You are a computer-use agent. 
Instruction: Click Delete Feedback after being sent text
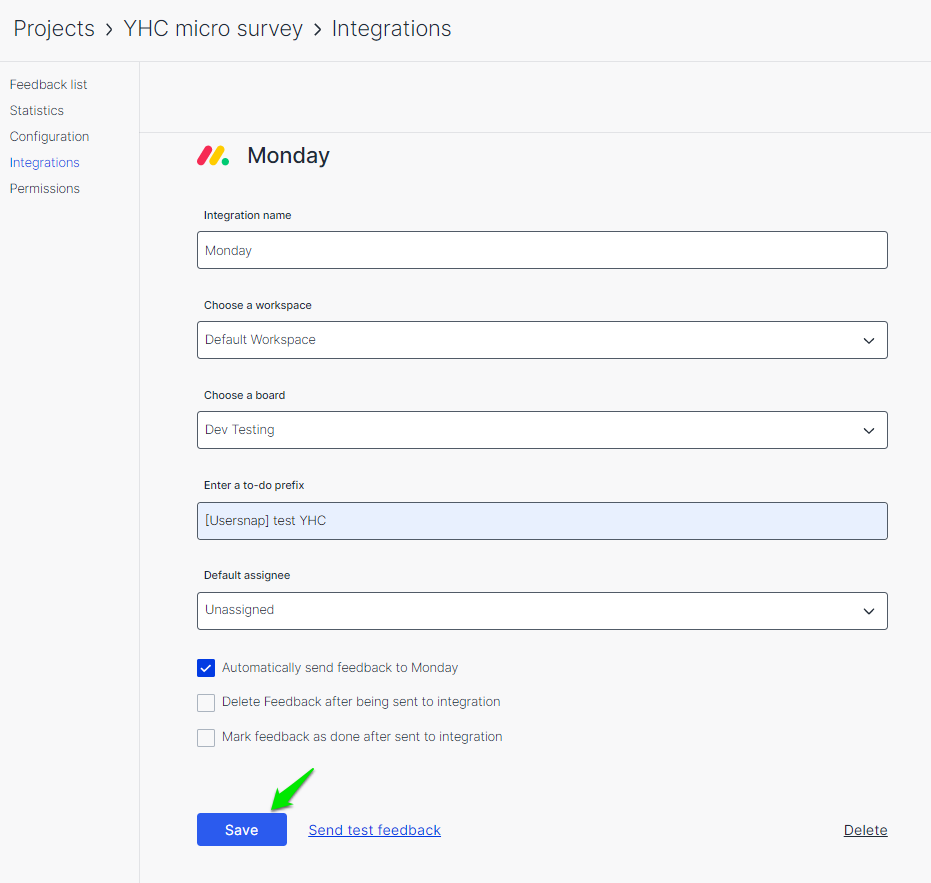[361, 702]
